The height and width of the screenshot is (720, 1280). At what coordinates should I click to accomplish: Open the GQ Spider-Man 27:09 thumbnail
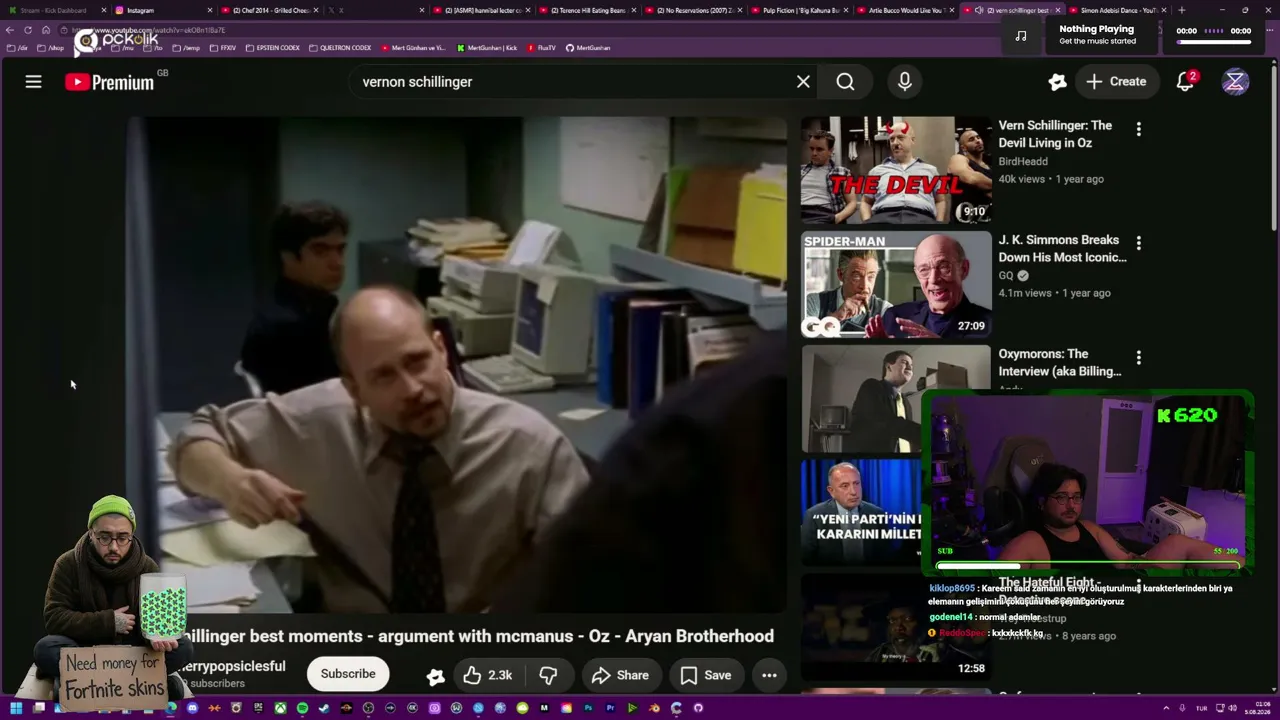click(x=896, y=285)
